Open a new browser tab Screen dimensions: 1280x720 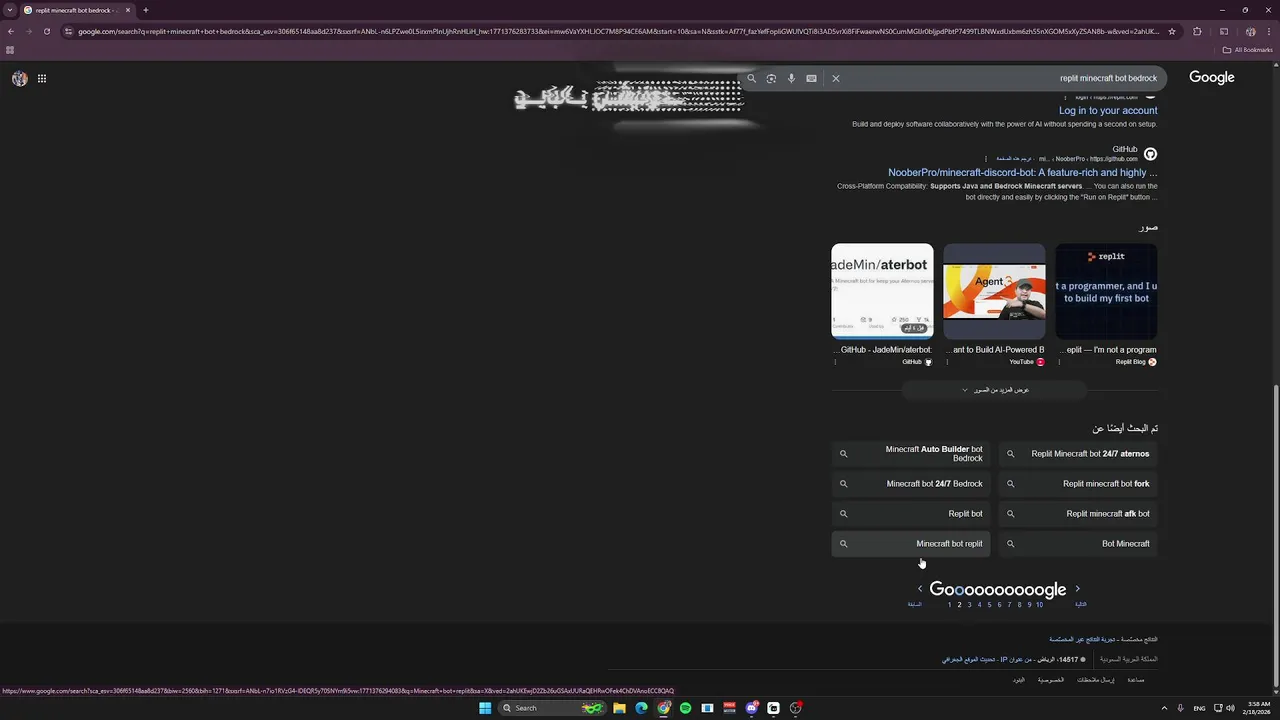point(146,10)
